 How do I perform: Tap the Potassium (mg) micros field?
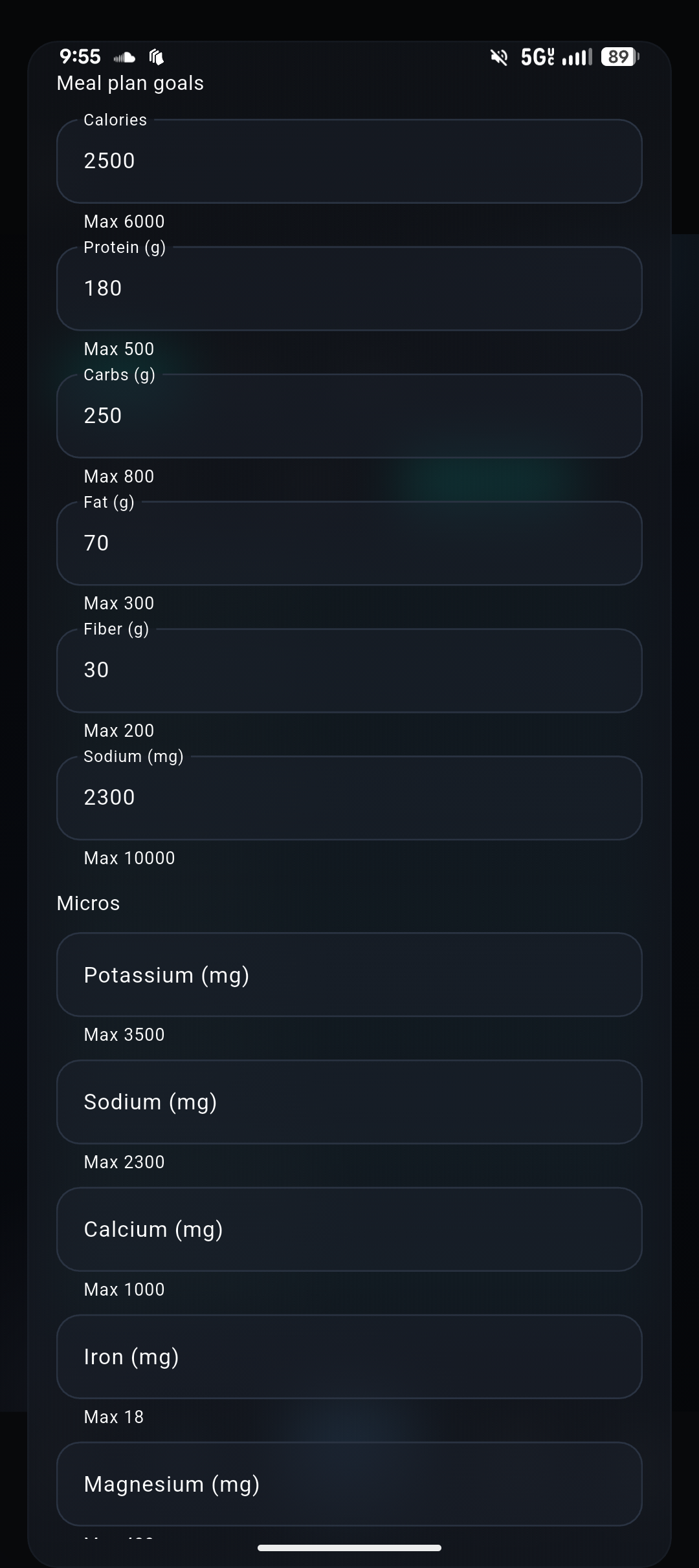tap(349, 975)
